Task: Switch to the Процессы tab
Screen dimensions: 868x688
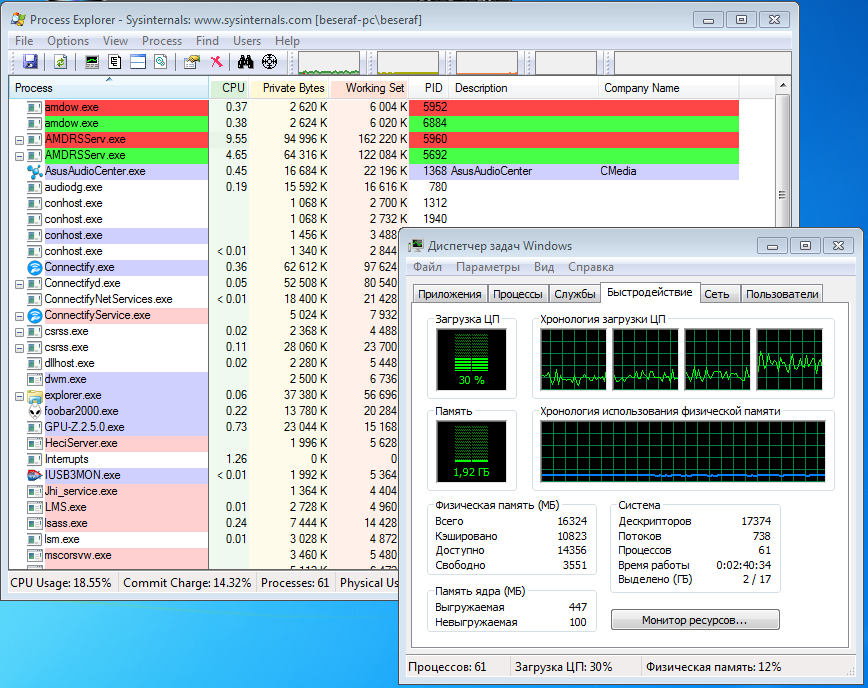Action: click(518, 294)
